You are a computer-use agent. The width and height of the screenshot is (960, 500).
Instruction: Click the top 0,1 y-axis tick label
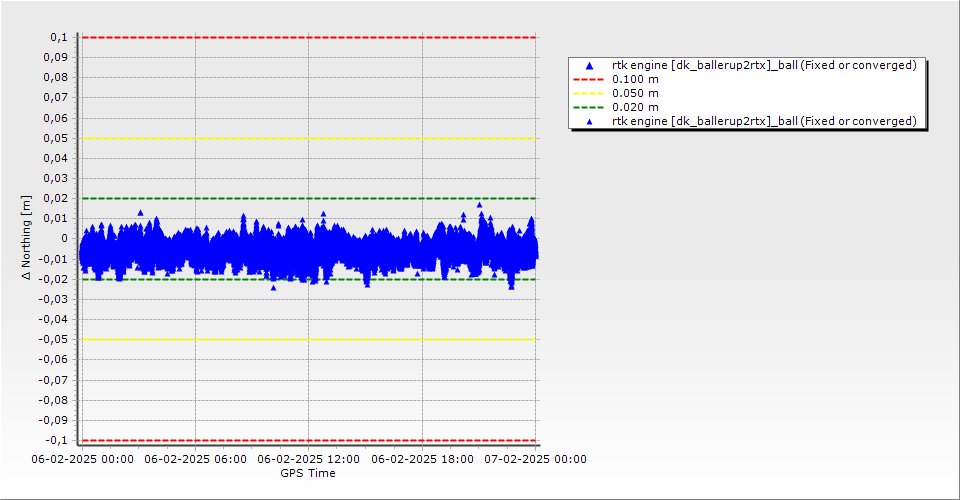(x=58, y=37)
